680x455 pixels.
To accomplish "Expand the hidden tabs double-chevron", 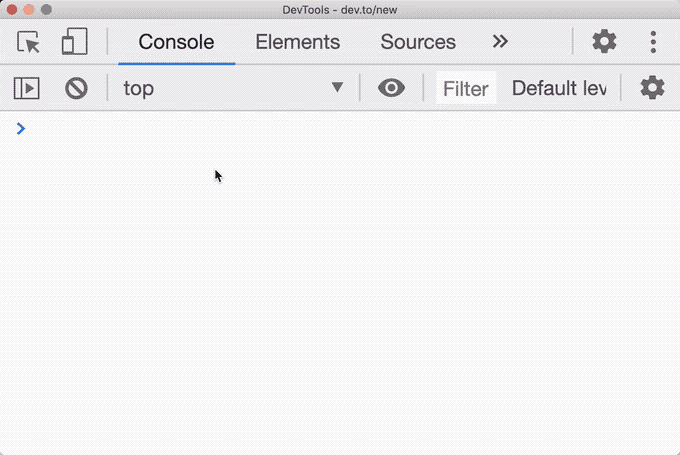I will click(x=500, y=42).
